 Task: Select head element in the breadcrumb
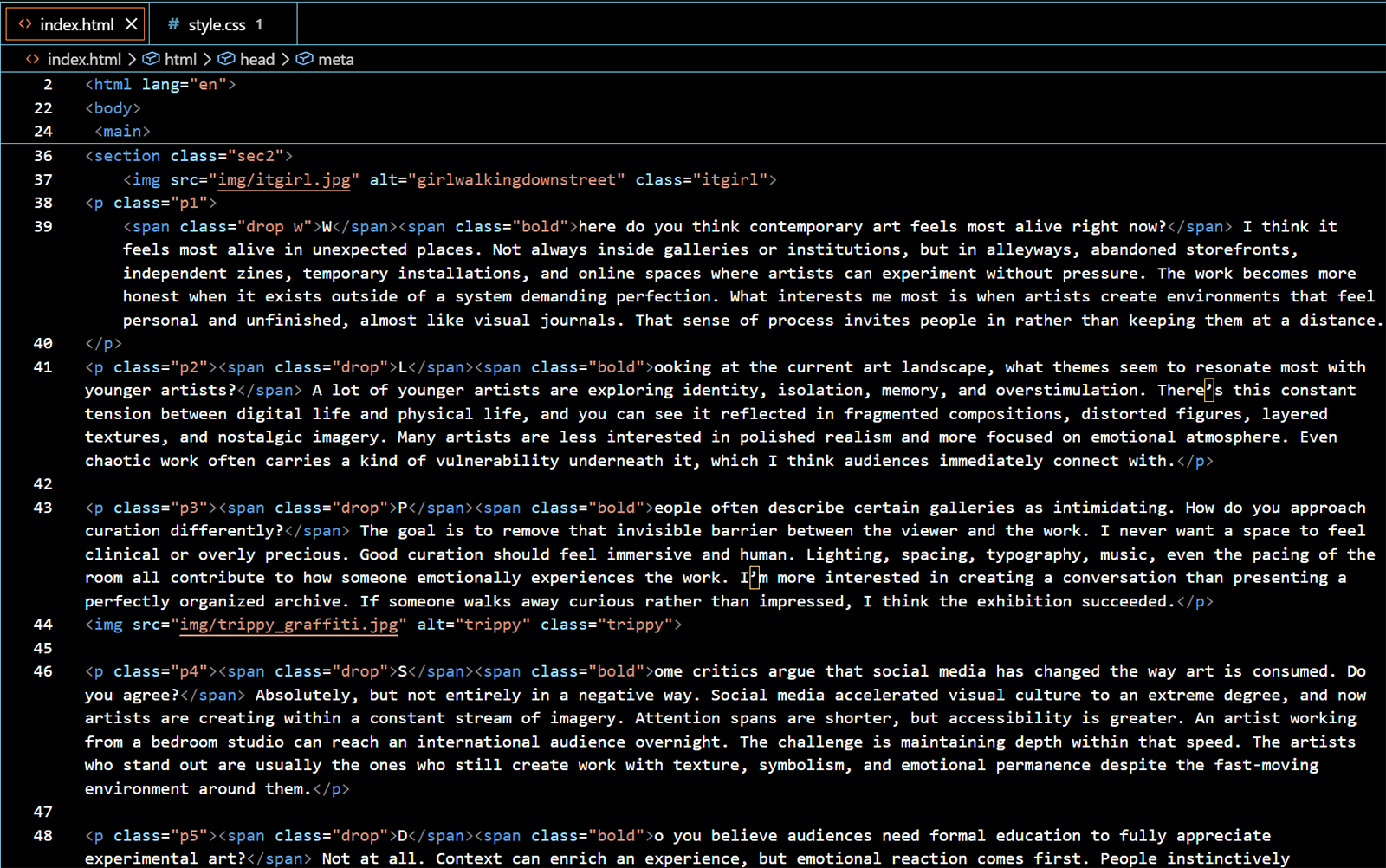(x=257, y=59)
